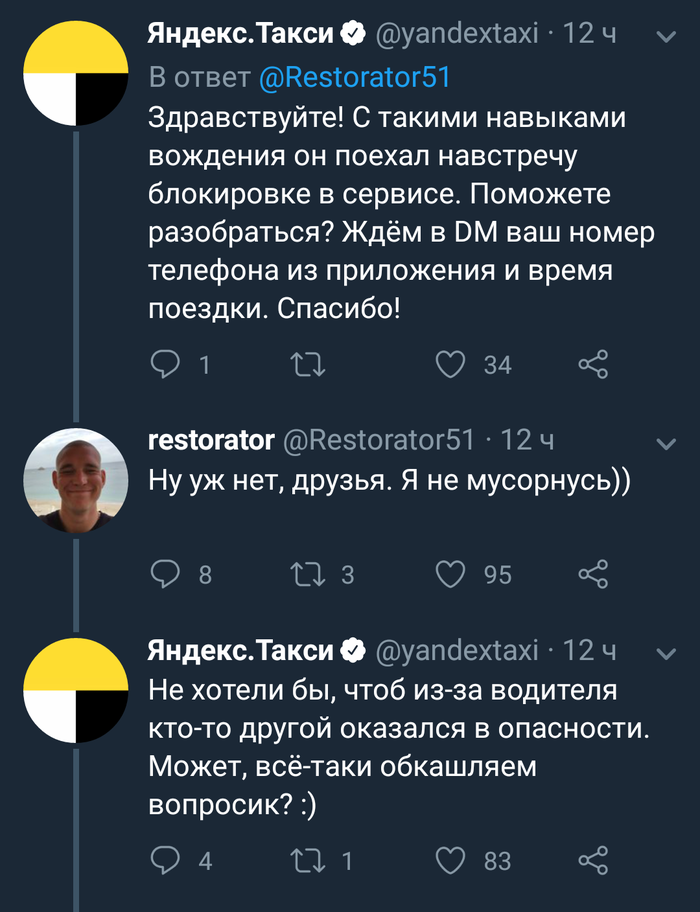
Task: Click the restorator display name
Action: click(210, 440)
